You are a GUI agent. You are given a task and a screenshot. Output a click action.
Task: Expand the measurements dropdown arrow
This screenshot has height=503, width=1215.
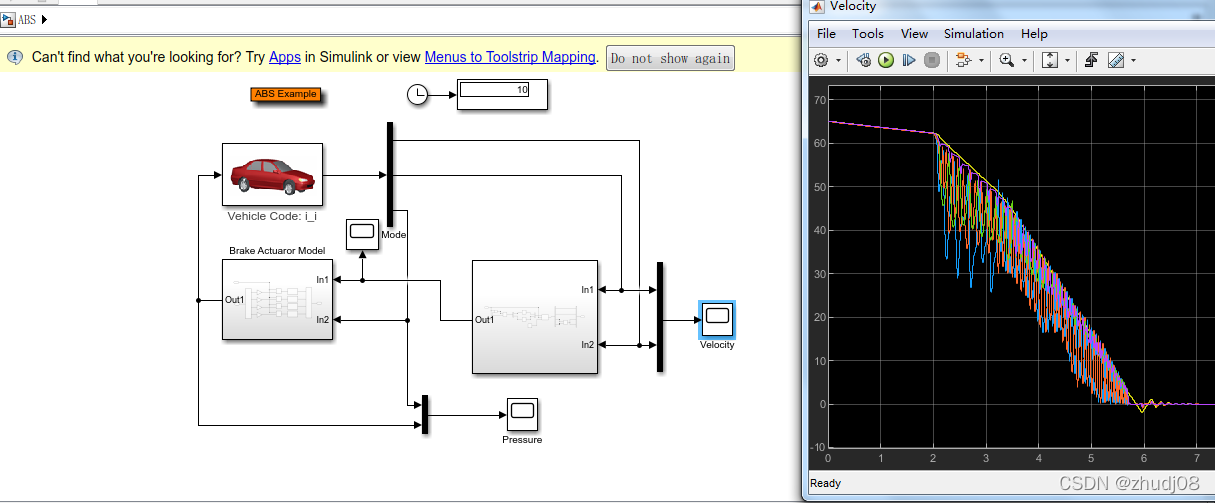click(x=1134, y=61)
